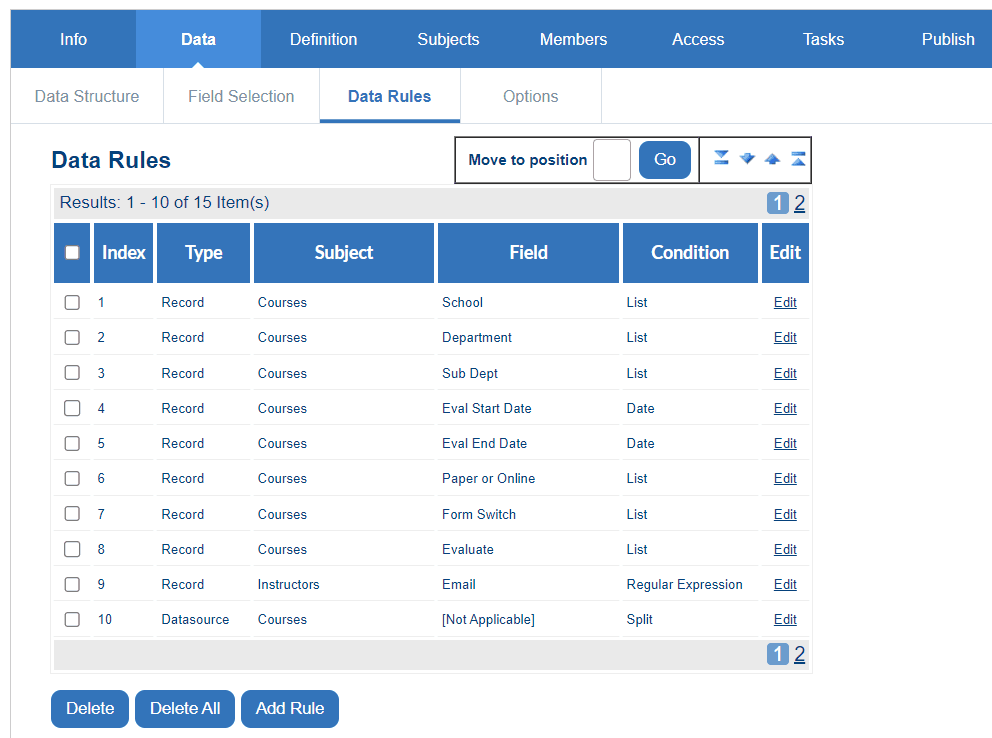Screen dimensions: 992x738
Task: Click the 'Split' condition cell
Action: point(640,619)
